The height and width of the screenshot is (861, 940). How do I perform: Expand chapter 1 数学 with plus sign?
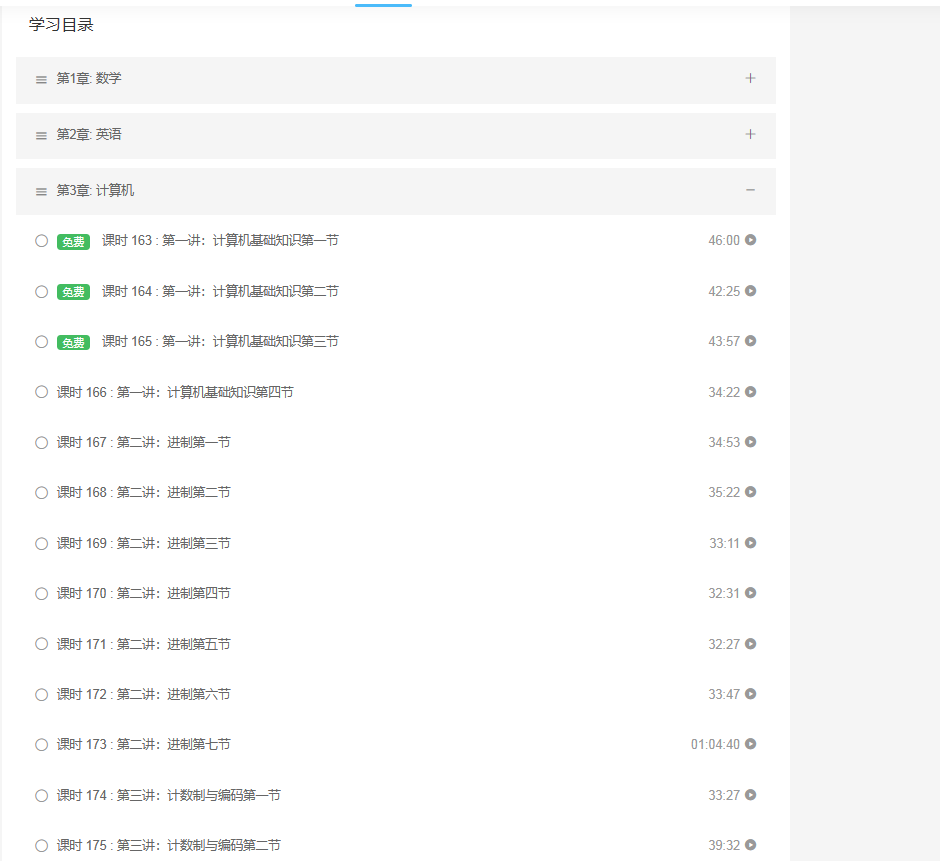click(x=750, y=78)
